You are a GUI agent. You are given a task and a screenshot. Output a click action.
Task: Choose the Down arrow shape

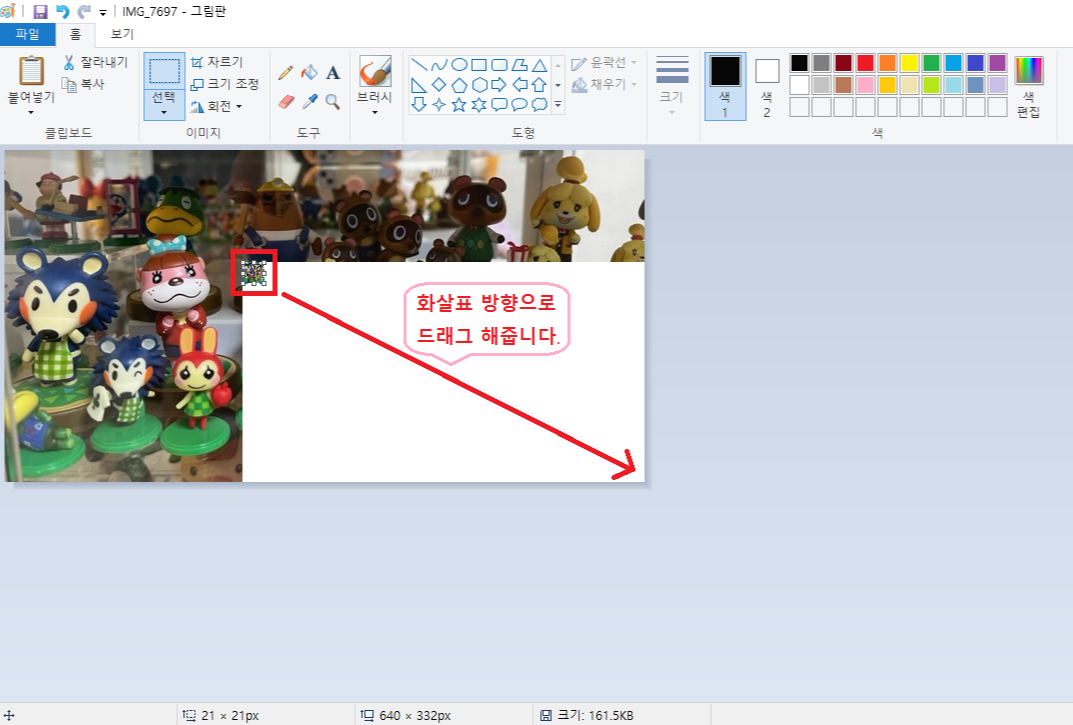(x=419, y=105)
